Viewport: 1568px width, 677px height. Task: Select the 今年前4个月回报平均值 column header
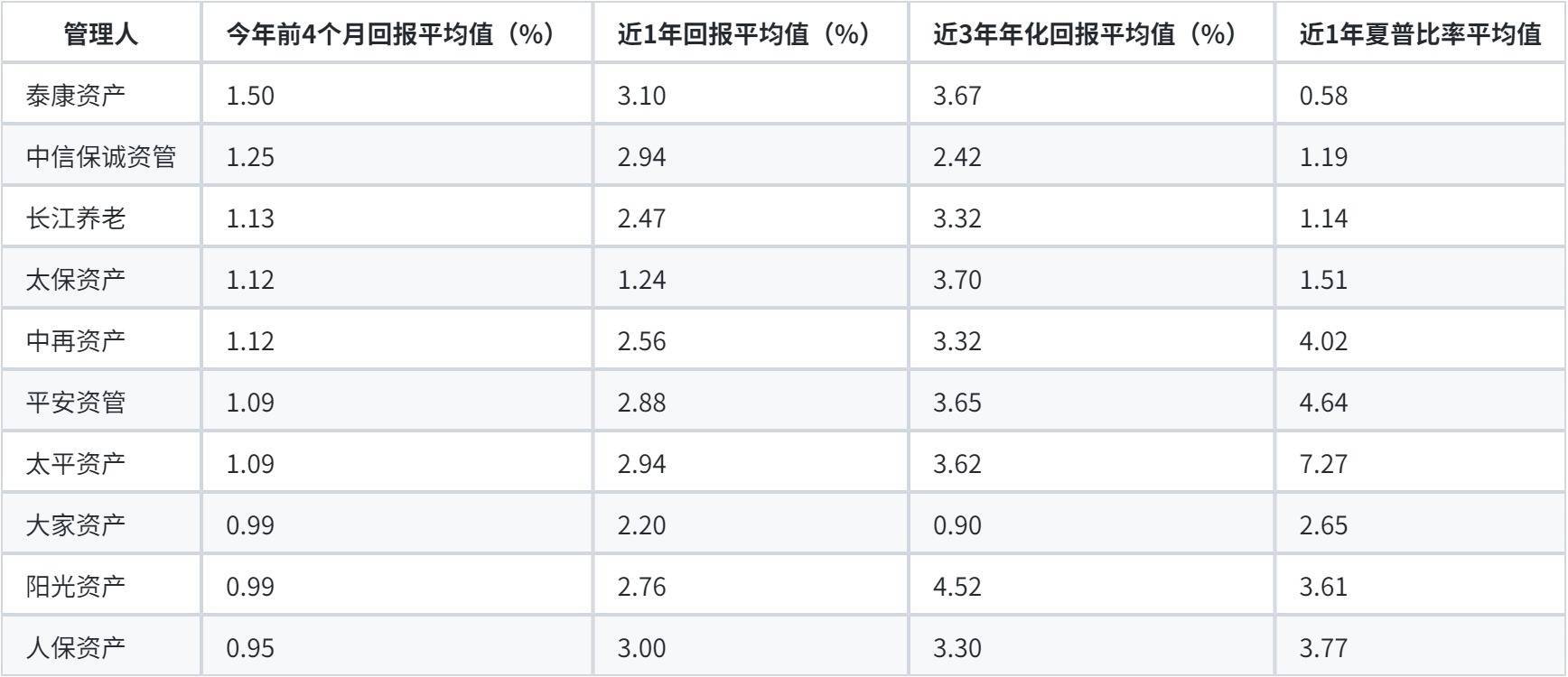pos(397,33)
